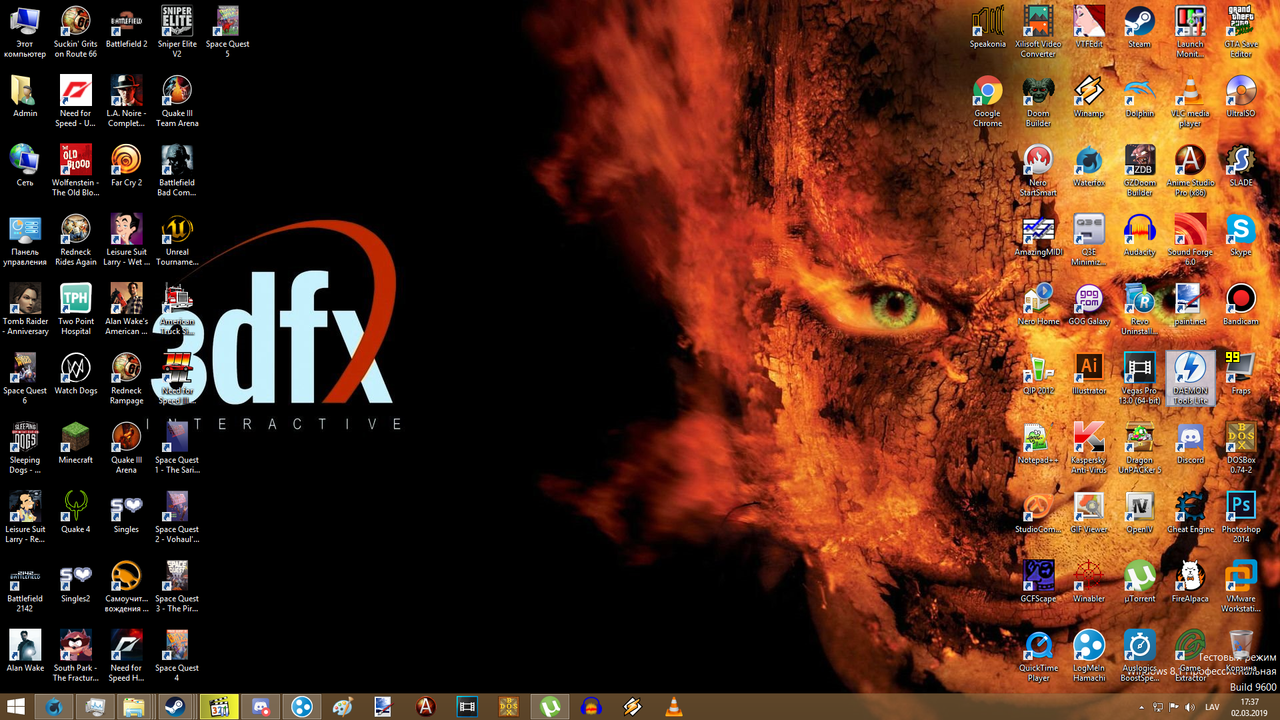
Task: Select the SLADE desktop icon
Action: (x=1241, y=167)
